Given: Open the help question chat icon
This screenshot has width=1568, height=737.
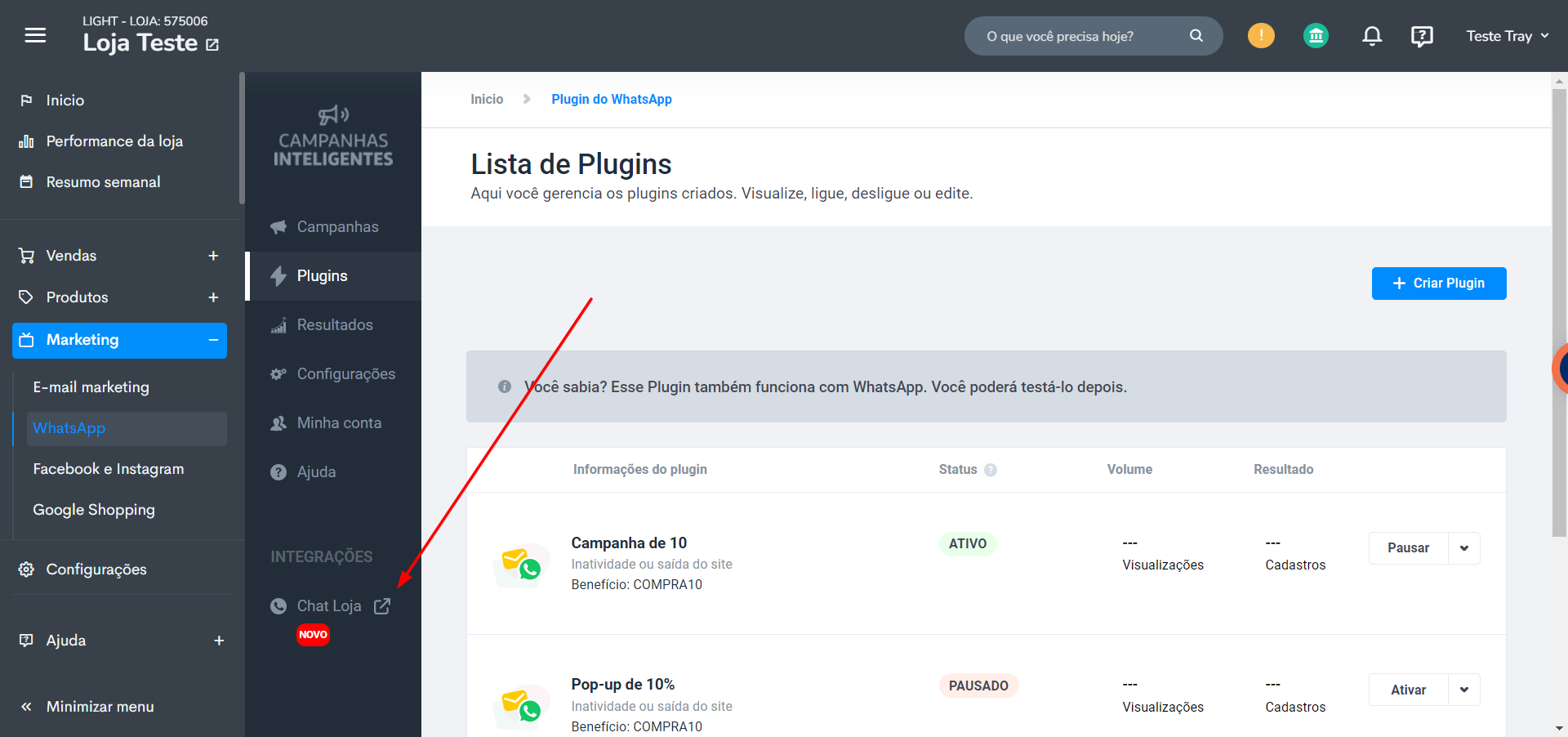Looking at the screenshot, I should (x=1422, y=36).
